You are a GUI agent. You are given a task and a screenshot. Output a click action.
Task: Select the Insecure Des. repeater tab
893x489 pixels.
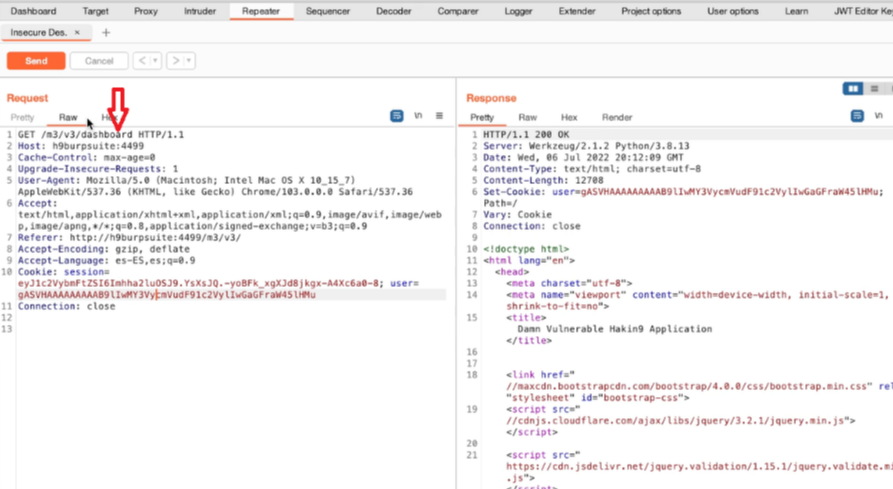(x=38, y=32)
